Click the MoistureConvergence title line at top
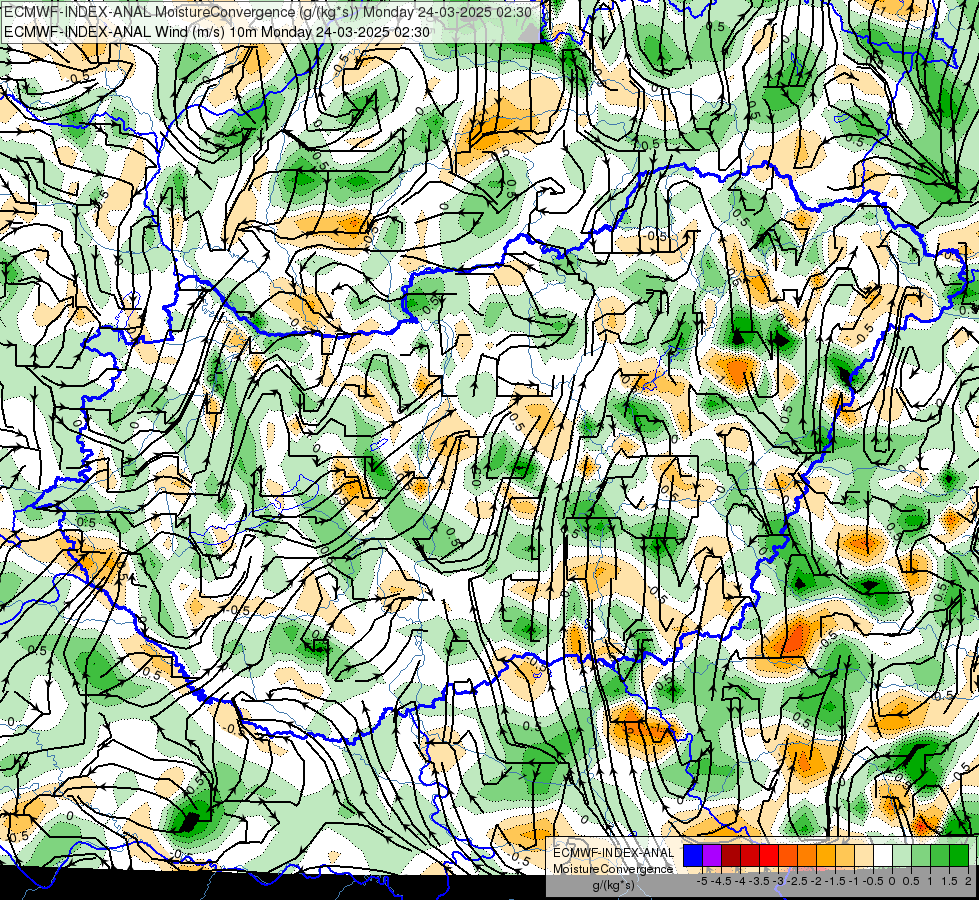979x900 pixels. 268,12
